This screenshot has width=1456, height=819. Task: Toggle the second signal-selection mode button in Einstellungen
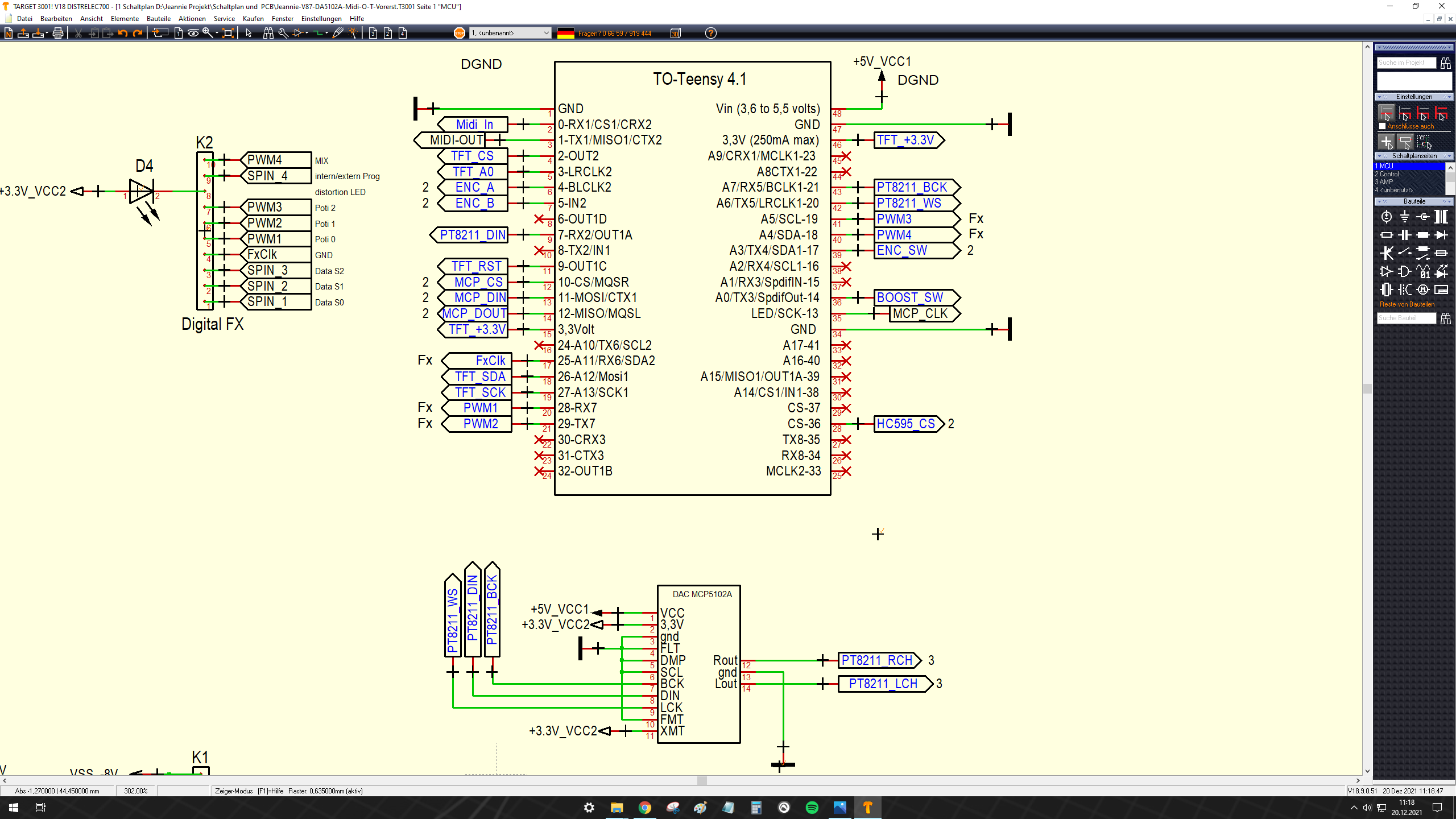1405,113
